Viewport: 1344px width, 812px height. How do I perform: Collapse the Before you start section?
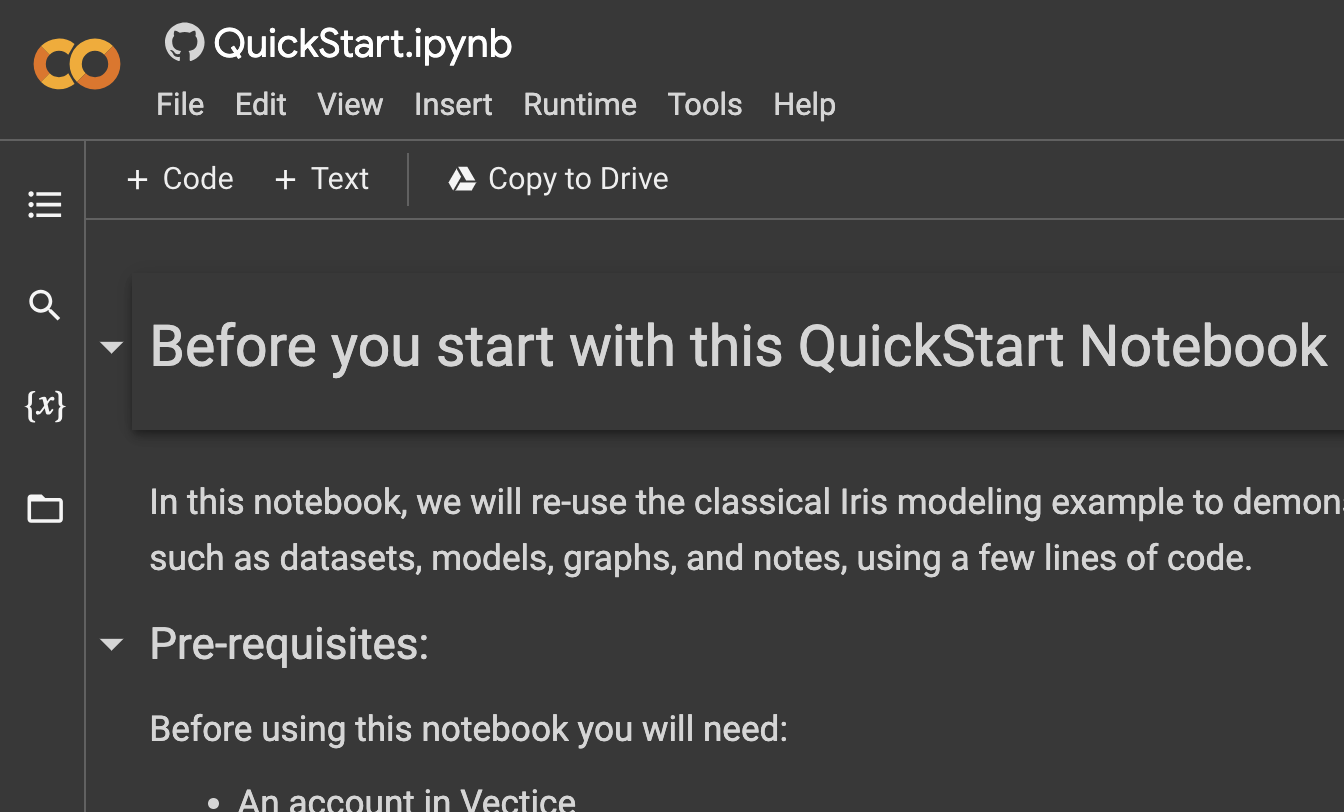[112, 347]
